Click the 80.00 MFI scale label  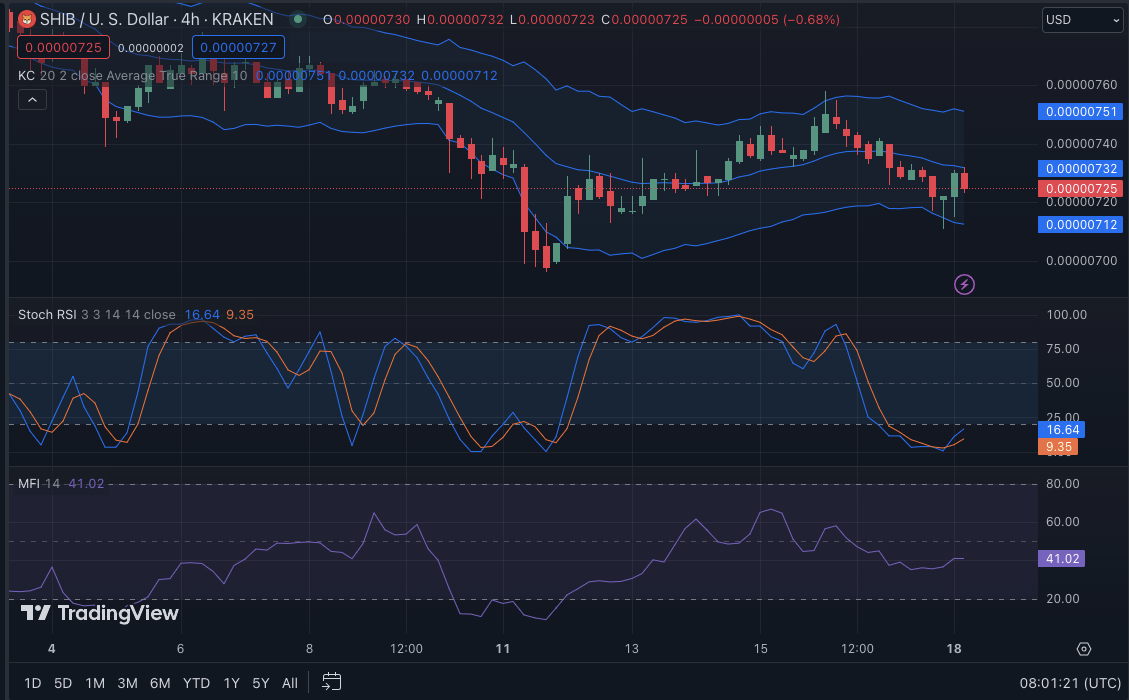[1063, 484]
